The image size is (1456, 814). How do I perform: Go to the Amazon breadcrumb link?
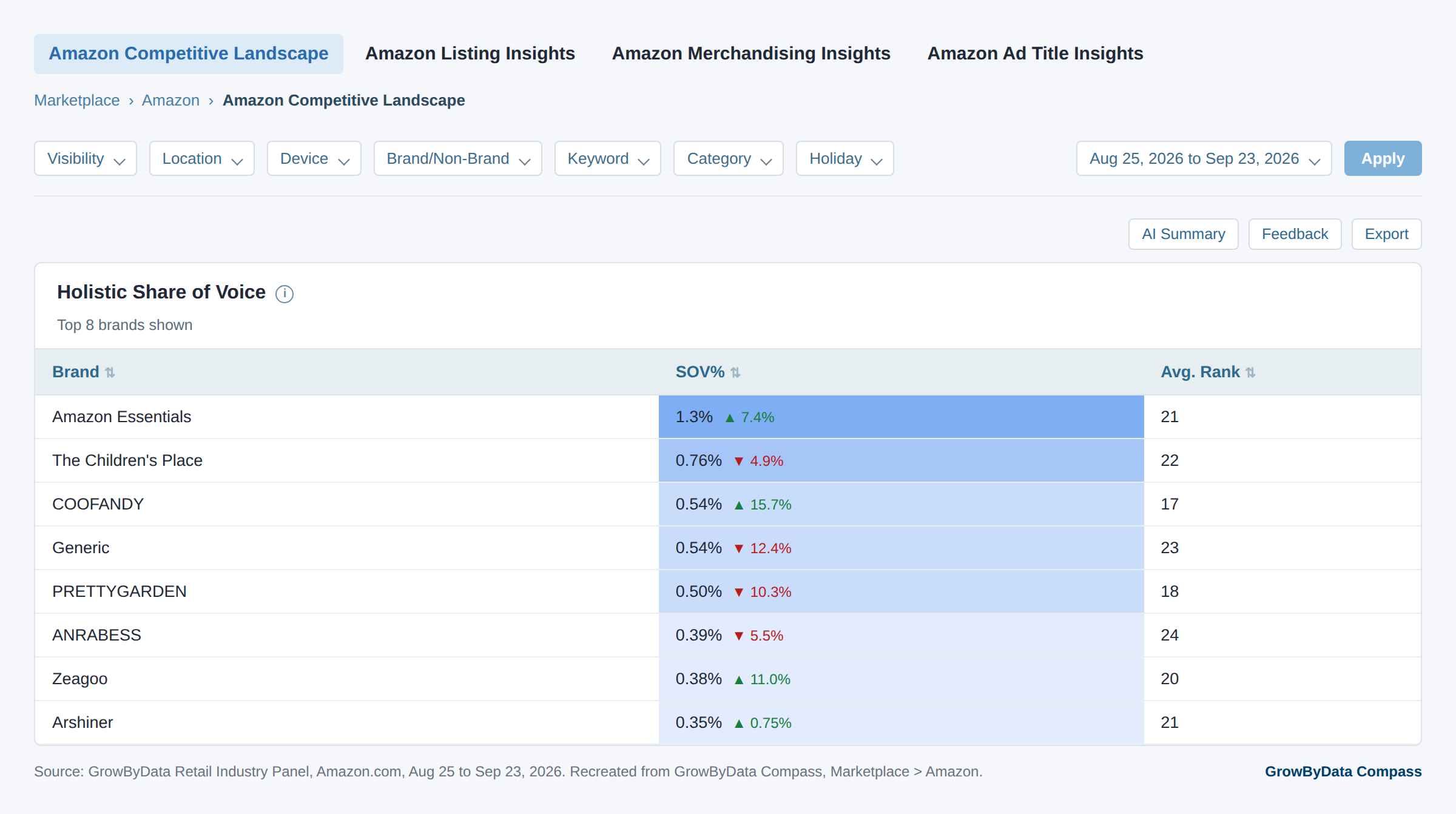pyautogui.click(x=170, y=100)
